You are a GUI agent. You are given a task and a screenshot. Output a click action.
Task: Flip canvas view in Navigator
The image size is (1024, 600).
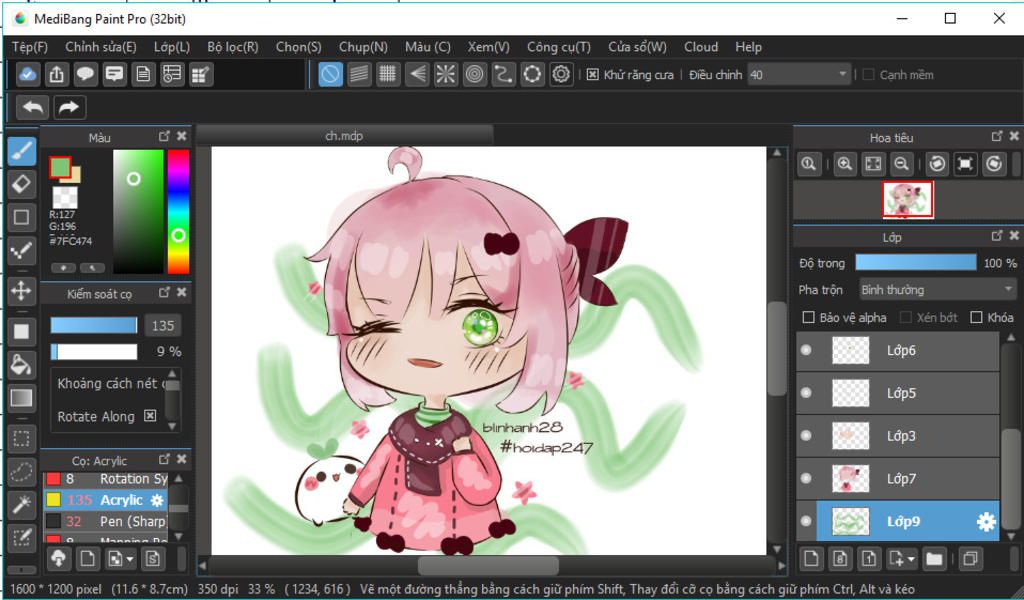click(x=965, y=164)
